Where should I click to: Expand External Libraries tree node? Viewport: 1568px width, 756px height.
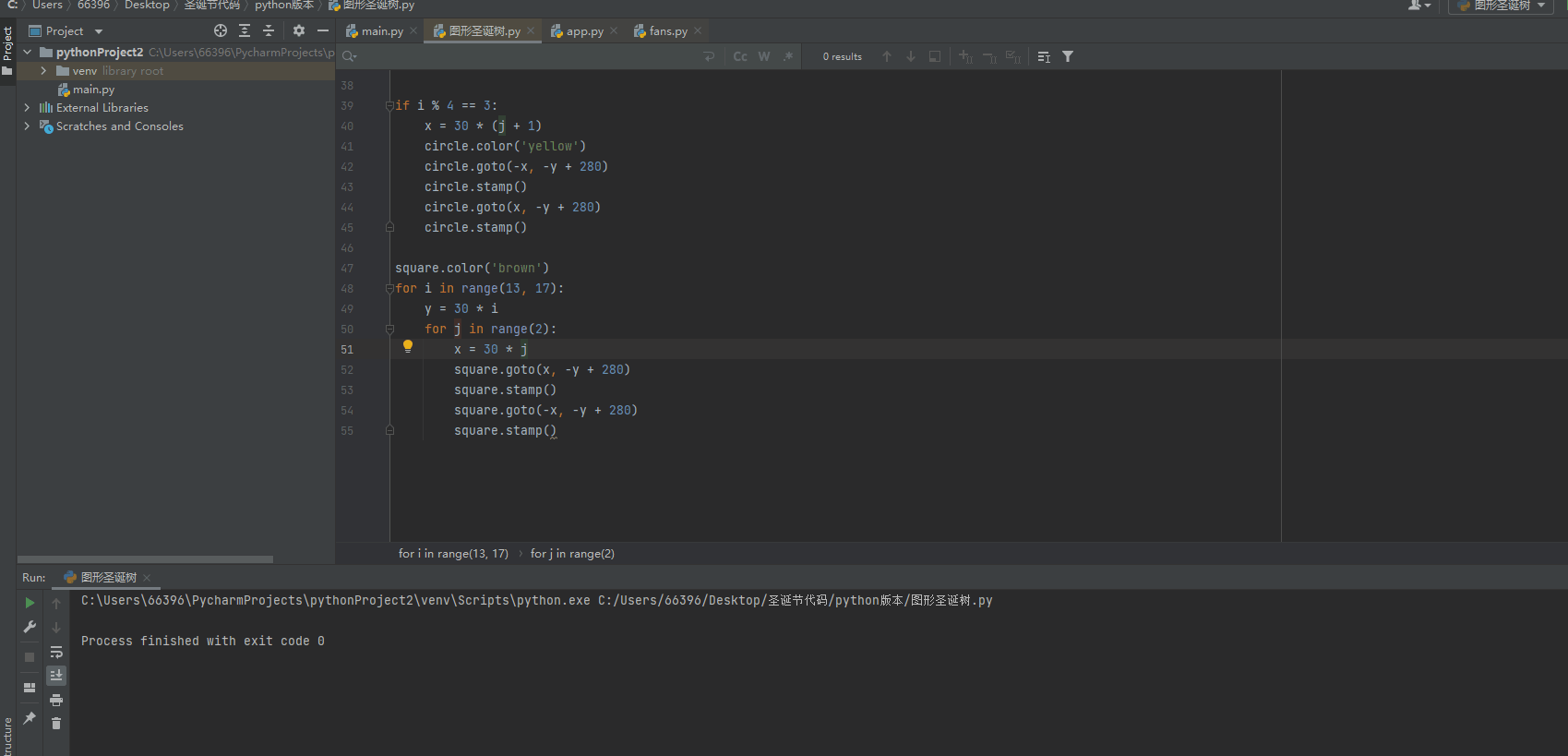[27, 108]
